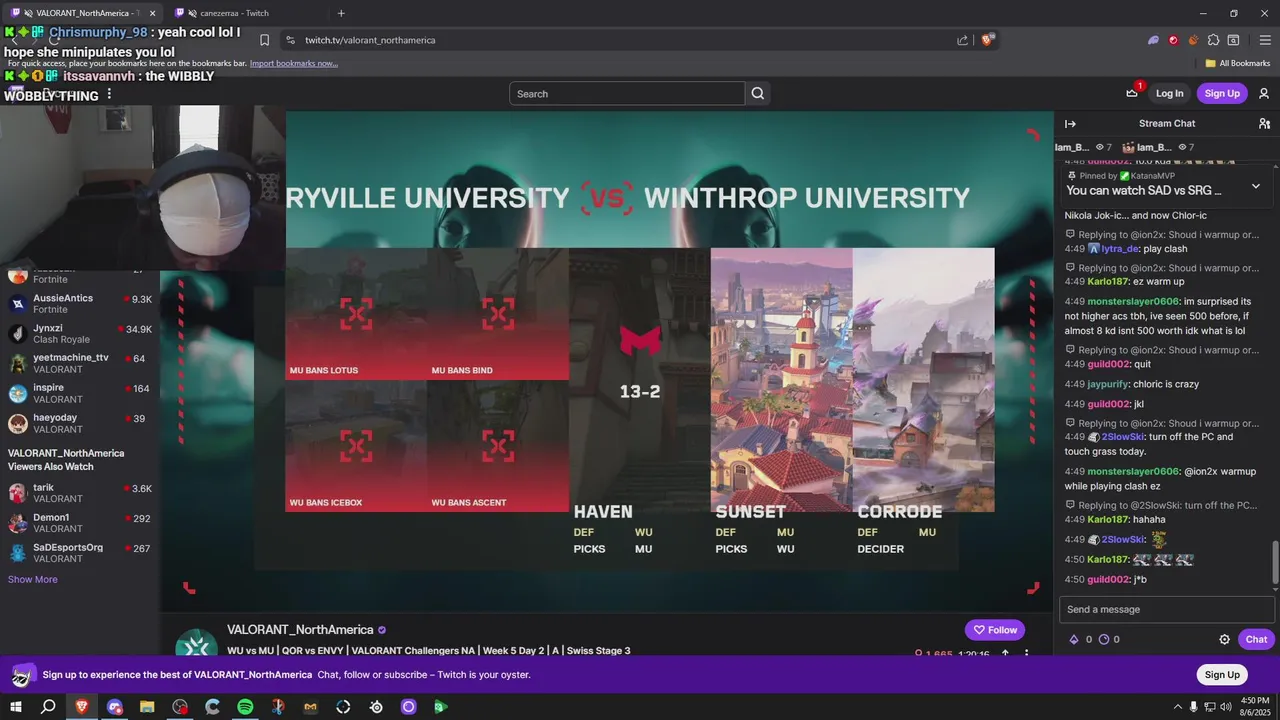Click the Twitch search magnifier button
Image resolution: width=1280 pixels, height=720 pixels.
pos(758,93)
